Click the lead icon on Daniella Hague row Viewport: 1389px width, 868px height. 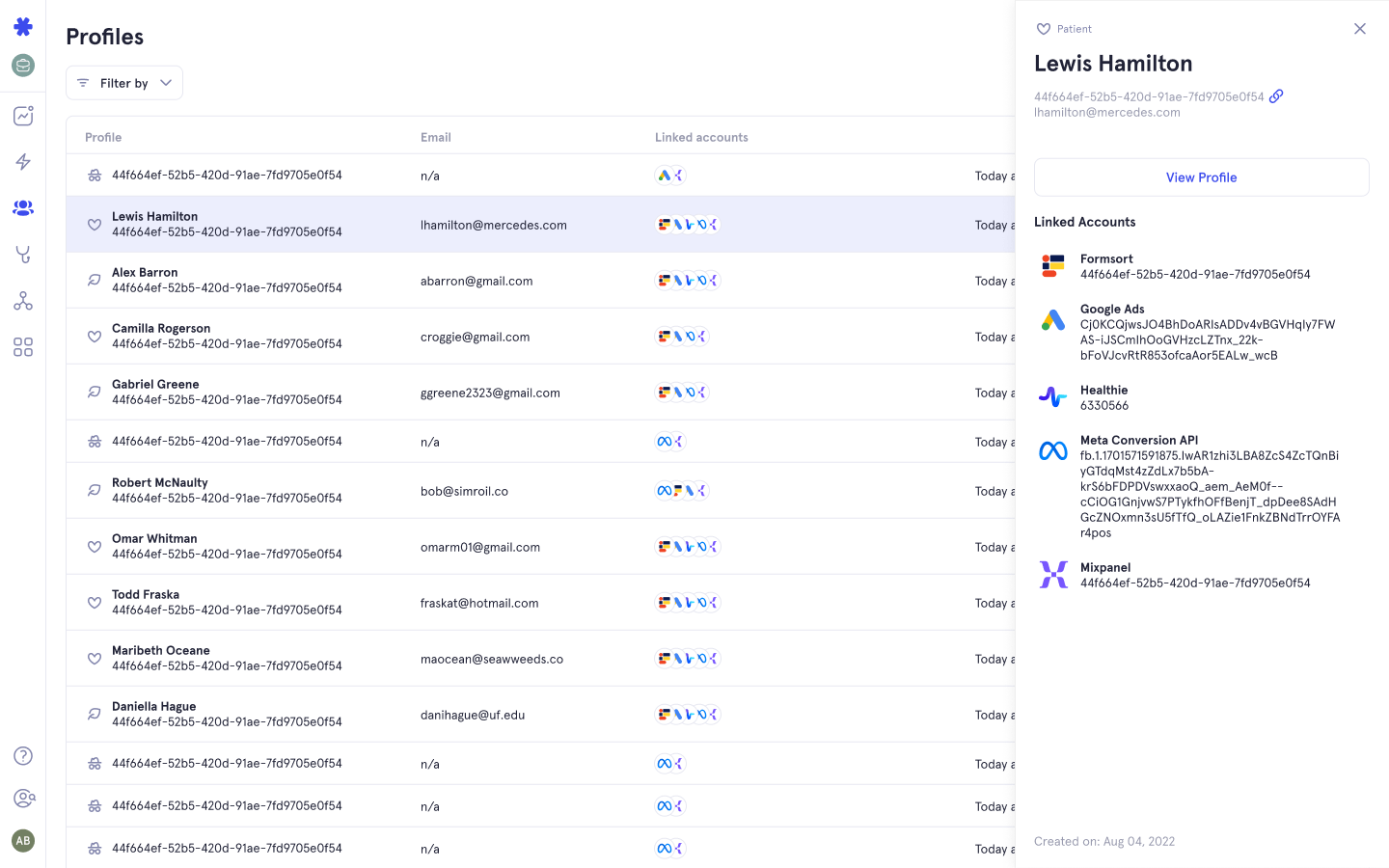tap(95, 715)
